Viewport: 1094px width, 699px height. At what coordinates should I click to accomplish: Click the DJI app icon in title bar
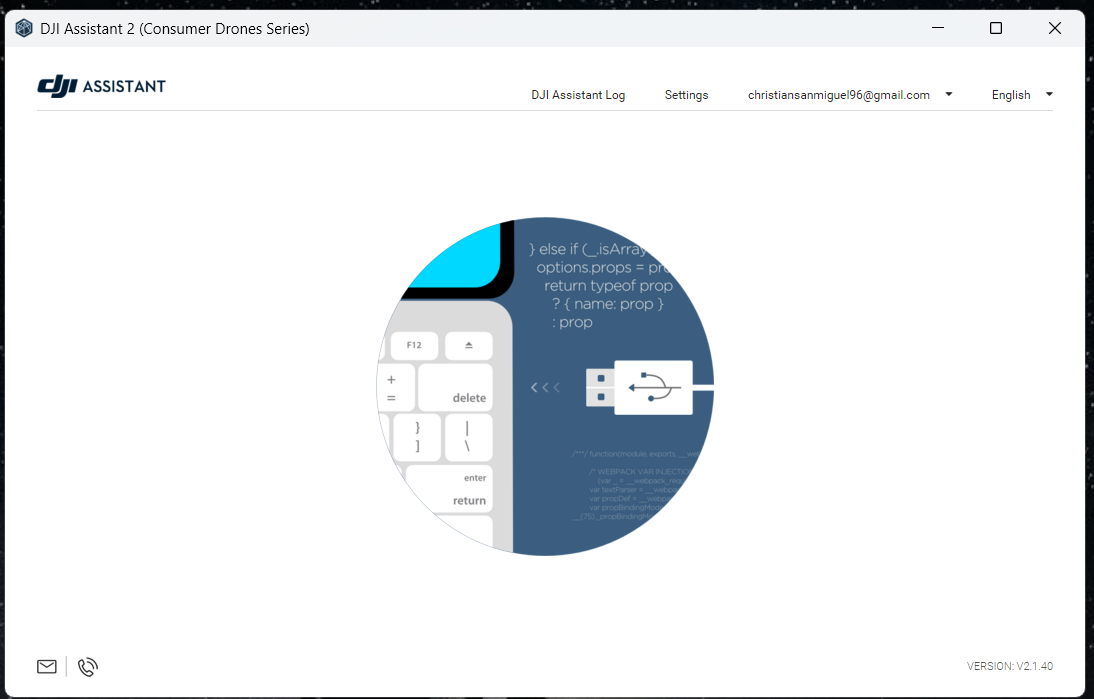24,29
